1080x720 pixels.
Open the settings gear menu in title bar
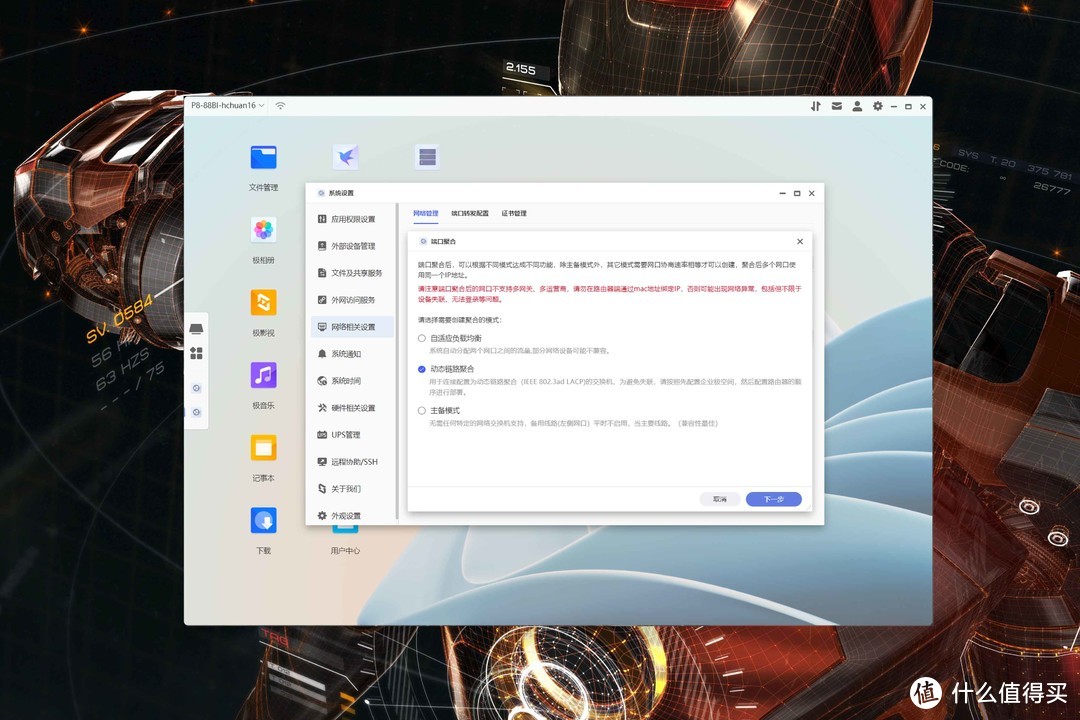coord(877,105)
